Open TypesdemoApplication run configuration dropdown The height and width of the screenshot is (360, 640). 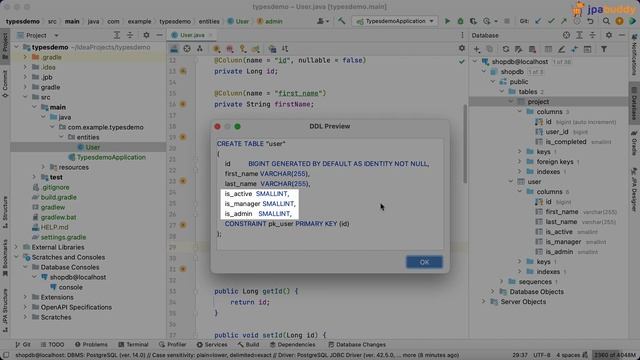point(395,21)
